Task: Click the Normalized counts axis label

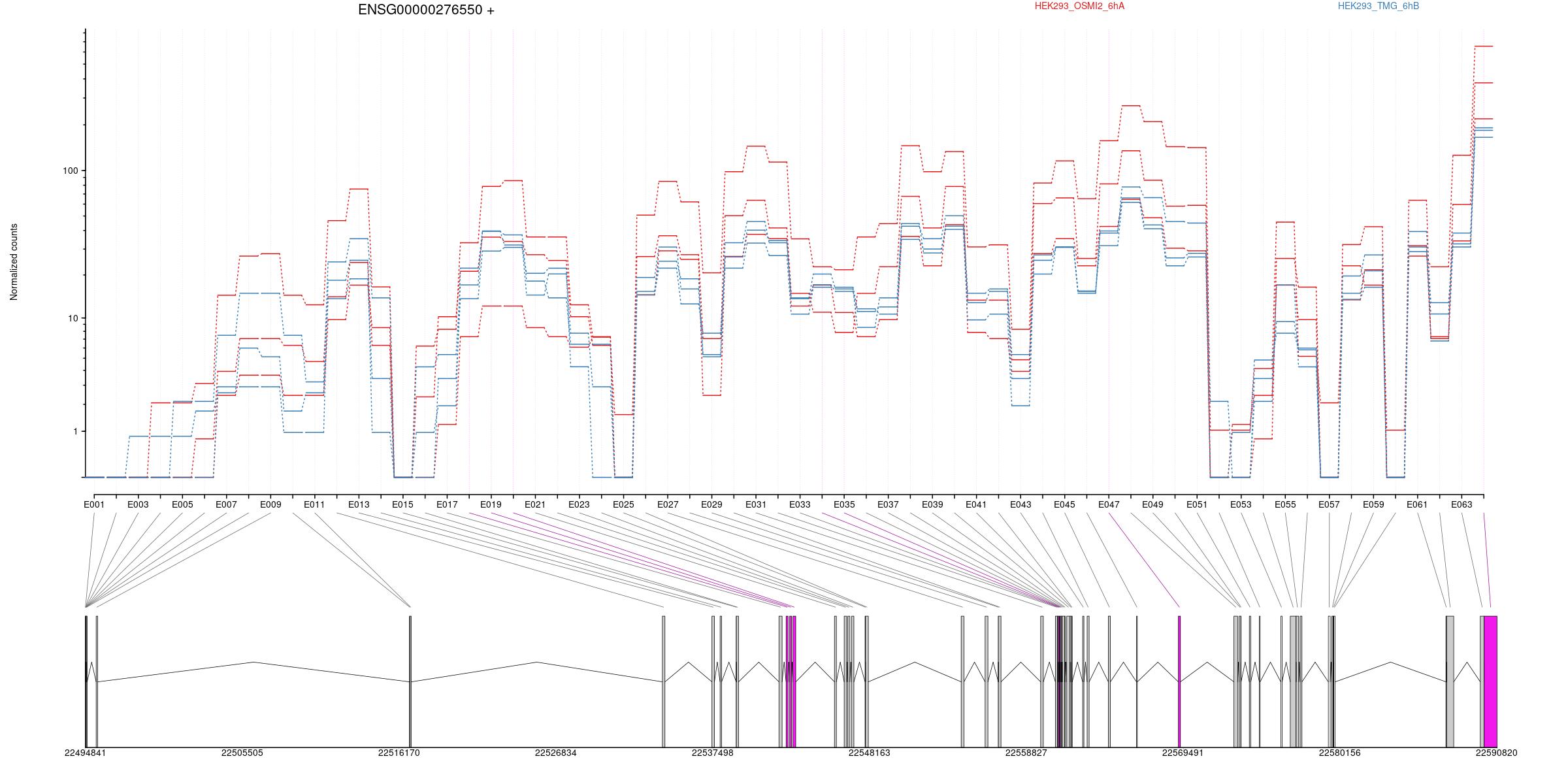Action: pos(14,262)
